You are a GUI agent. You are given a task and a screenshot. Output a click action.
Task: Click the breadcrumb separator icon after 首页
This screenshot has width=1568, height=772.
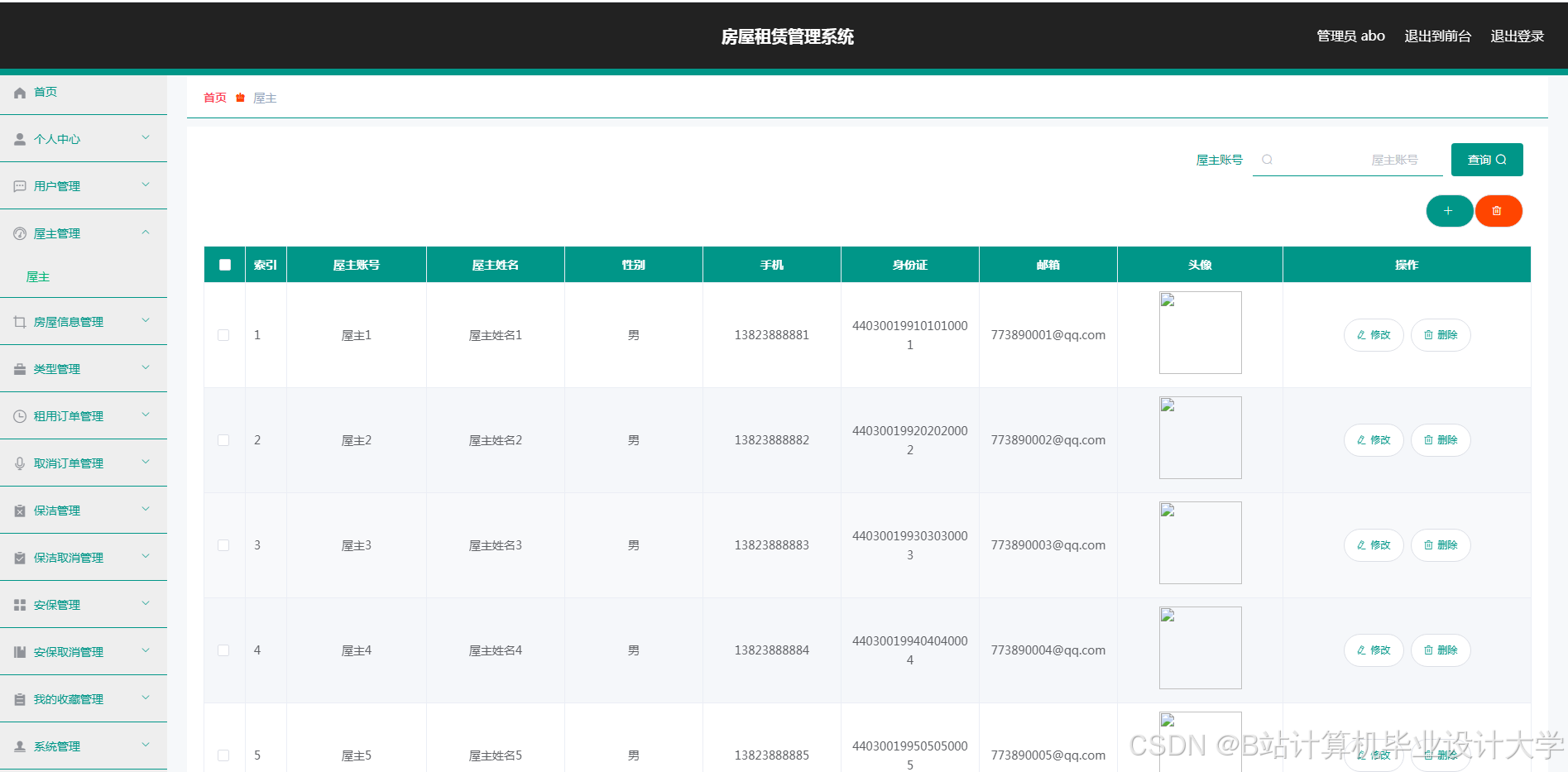240,98
